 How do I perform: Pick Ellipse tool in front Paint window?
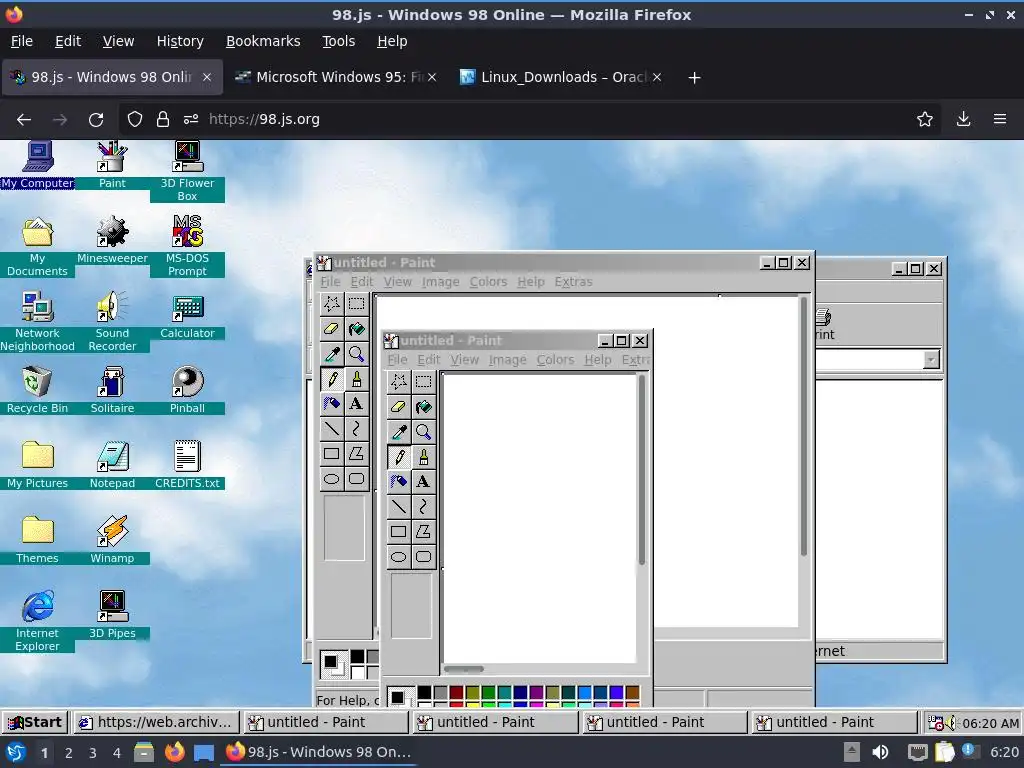coord(398,556)
